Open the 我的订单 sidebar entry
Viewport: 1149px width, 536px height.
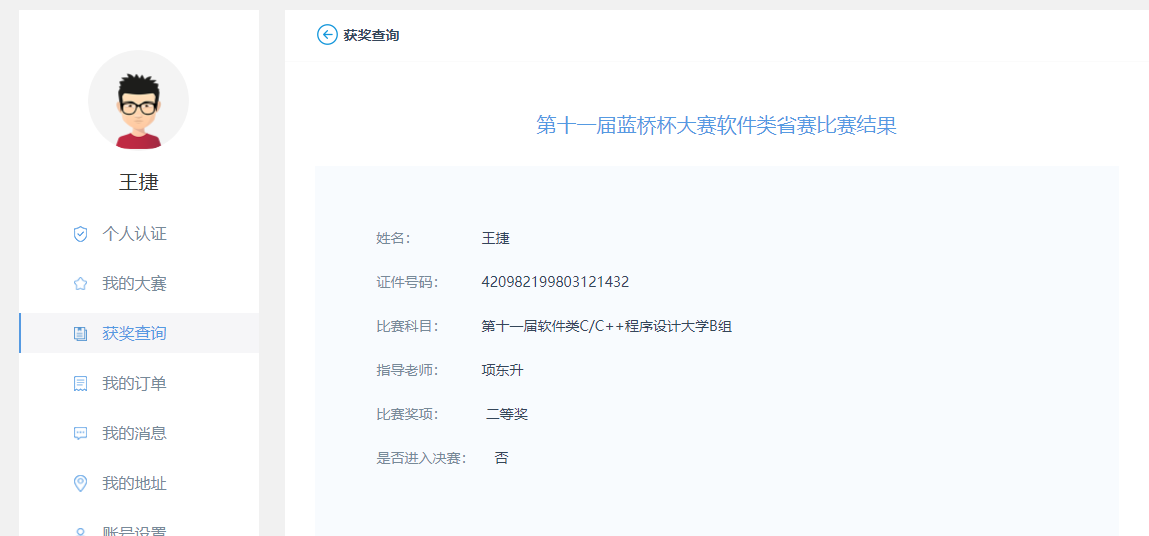coord(134,384)
